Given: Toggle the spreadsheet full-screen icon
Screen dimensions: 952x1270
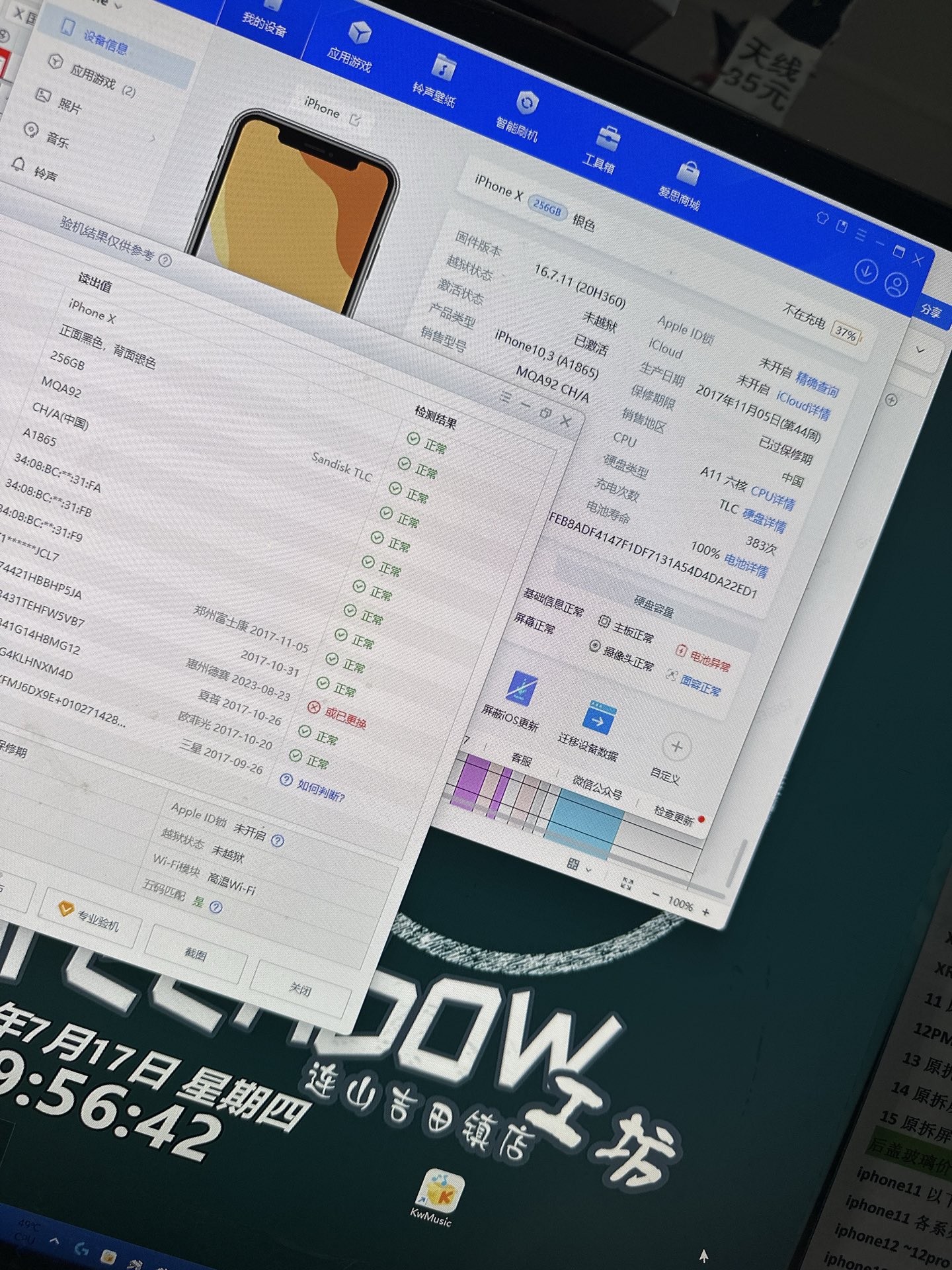Looking at the screenshot, I should pos(627,884).
